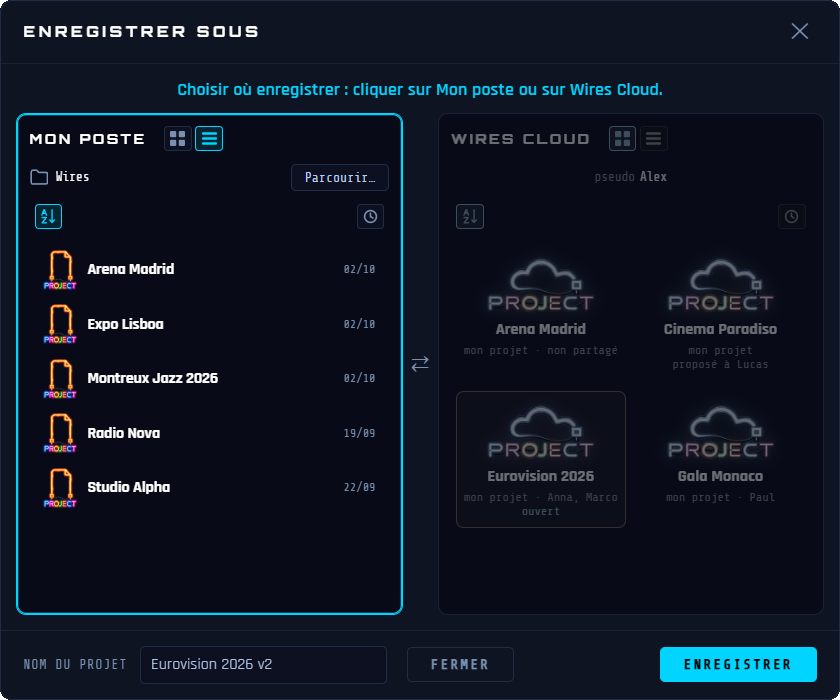840x700 pixels.
Task: Sort Wires Cloud projects by date
Action: [792, 216]
